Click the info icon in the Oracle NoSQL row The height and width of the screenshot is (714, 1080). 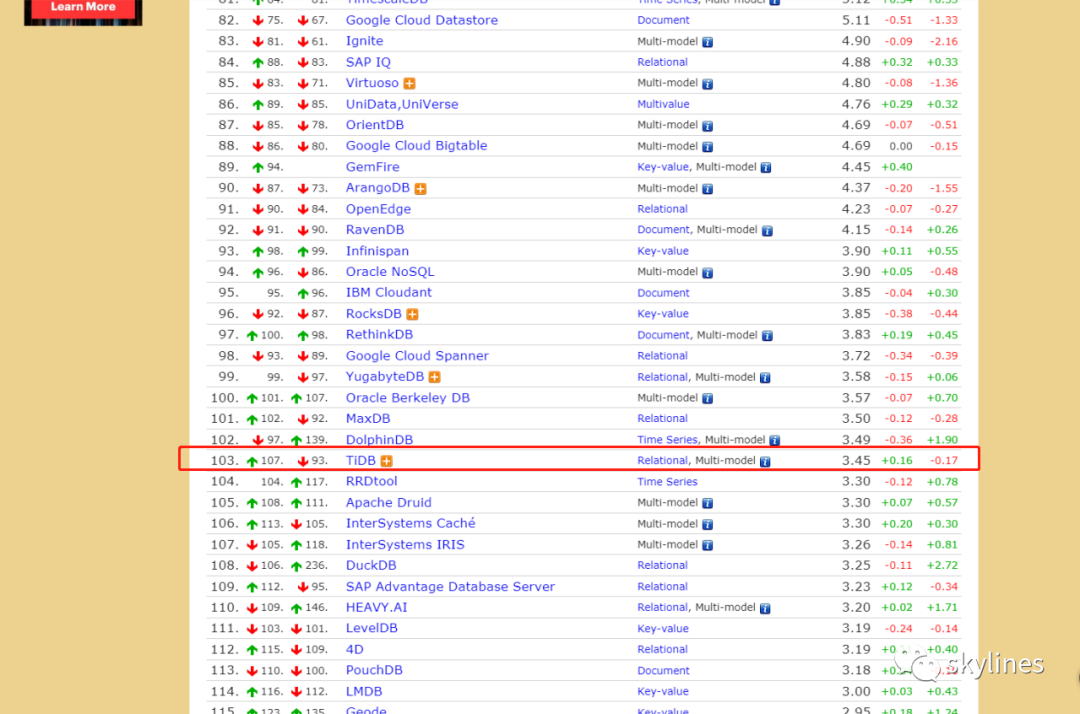click(x=707, y=273)
